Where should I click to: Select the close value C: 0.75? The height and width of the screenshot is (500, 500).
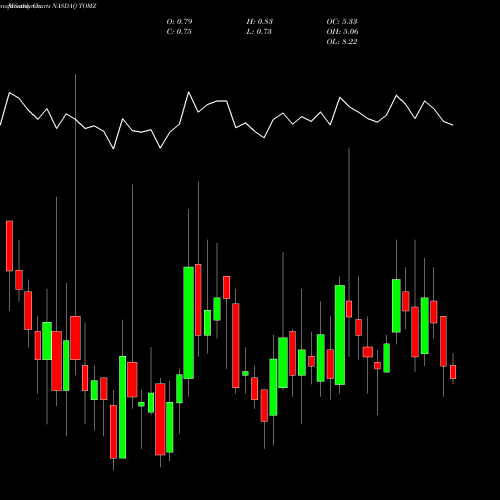point(179,31)
